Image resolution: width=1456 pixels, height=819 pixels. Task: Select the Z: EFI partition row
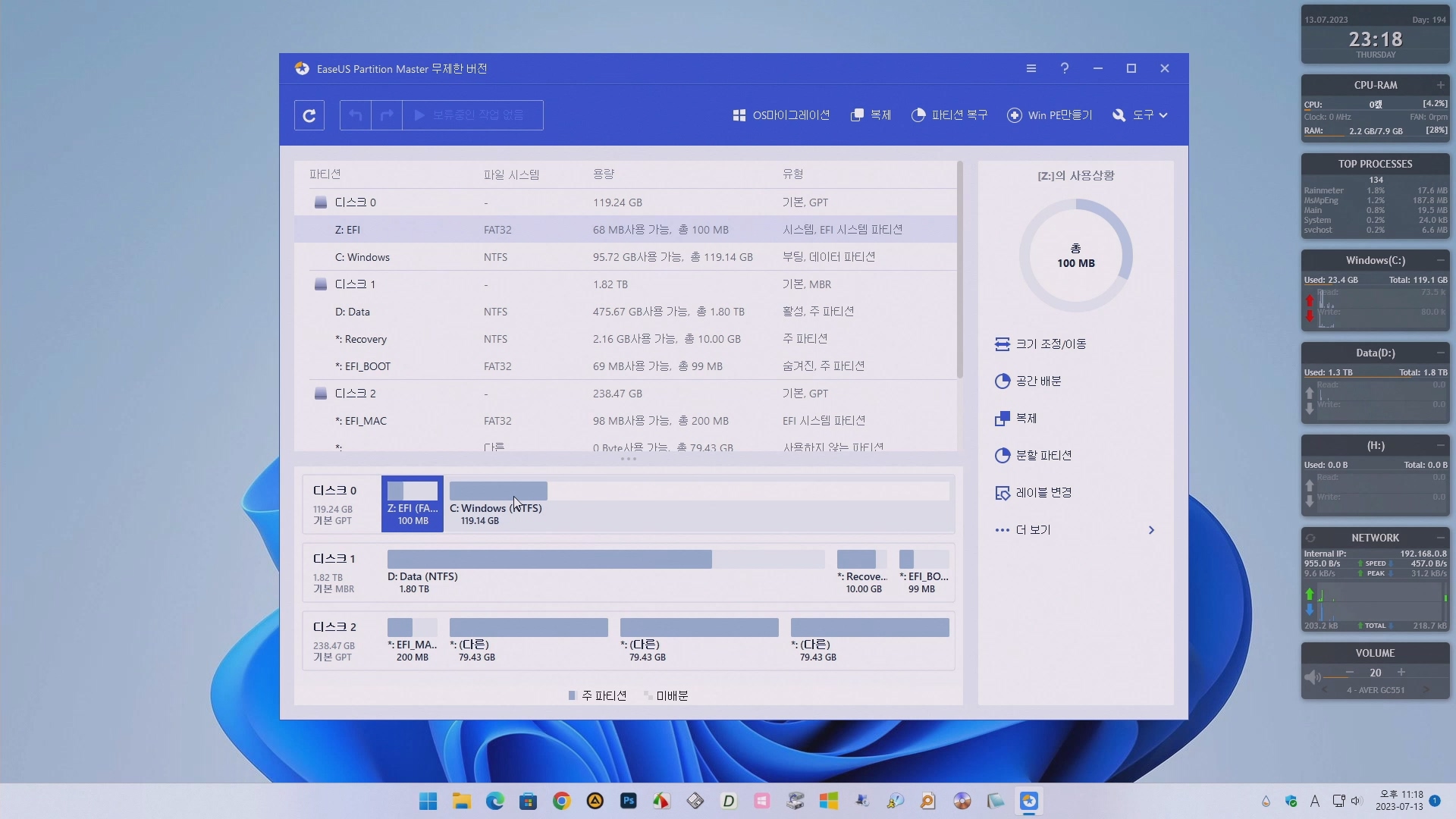626,230
